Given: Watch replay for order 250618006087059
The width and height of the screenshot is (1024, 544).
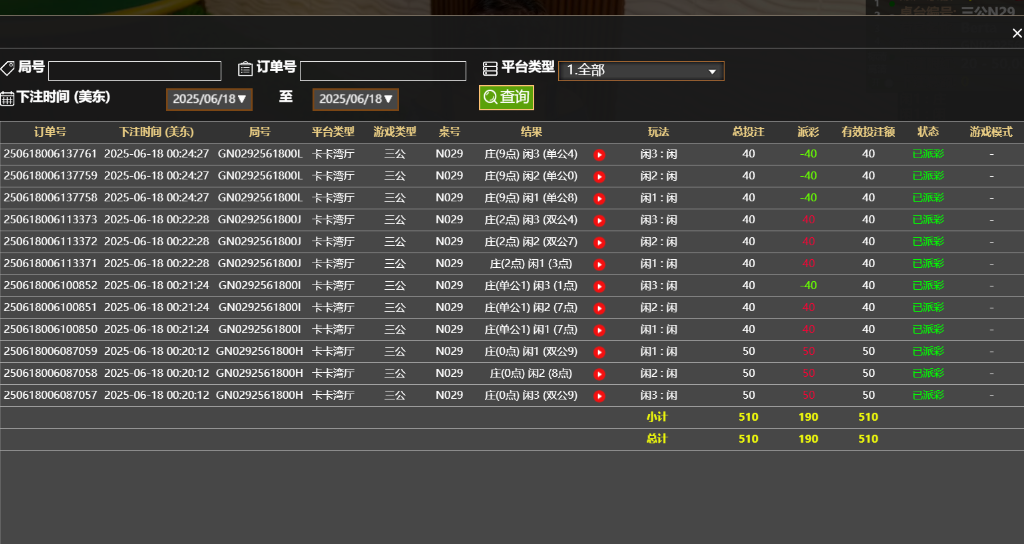Looking at the screenshot, I should click(599, 353).
